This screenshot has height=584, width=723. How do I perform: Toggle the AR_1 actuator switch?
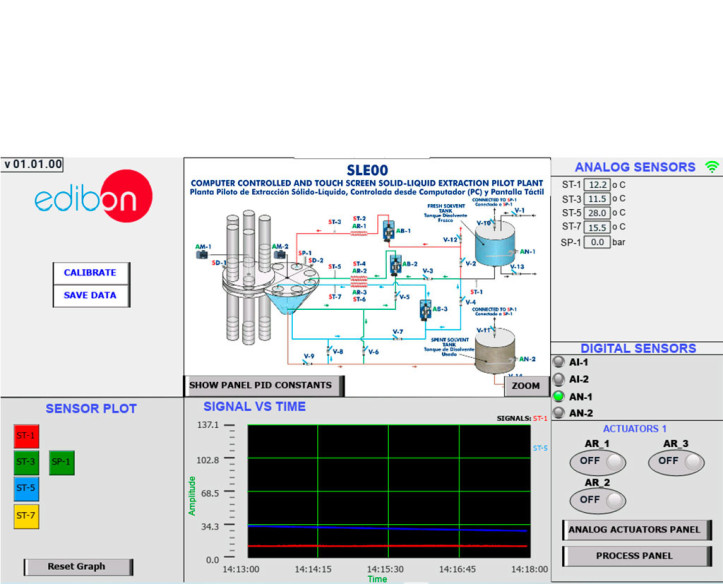[598, 461]
